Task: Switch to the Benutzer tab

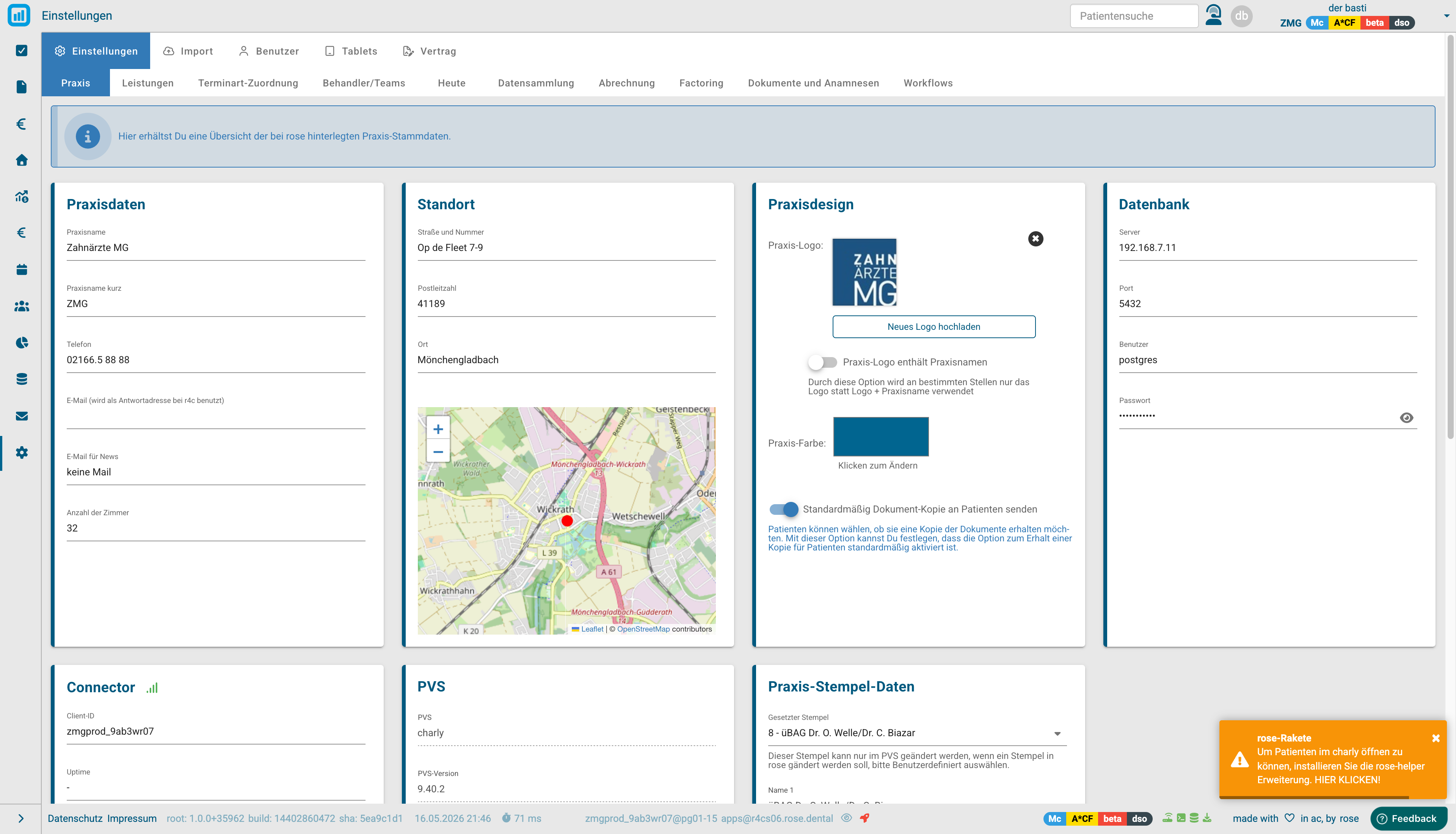Action: point(268,51)
